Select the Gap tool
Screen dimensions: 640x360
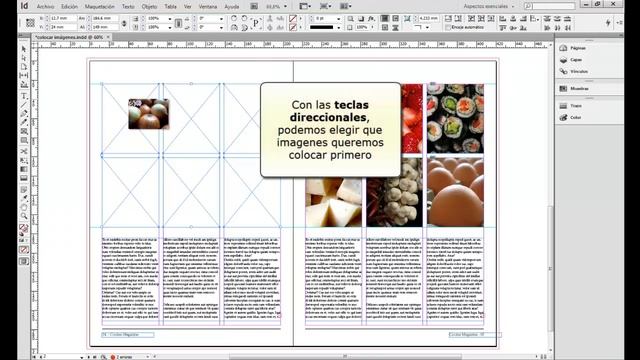click(x=24, y=76)
